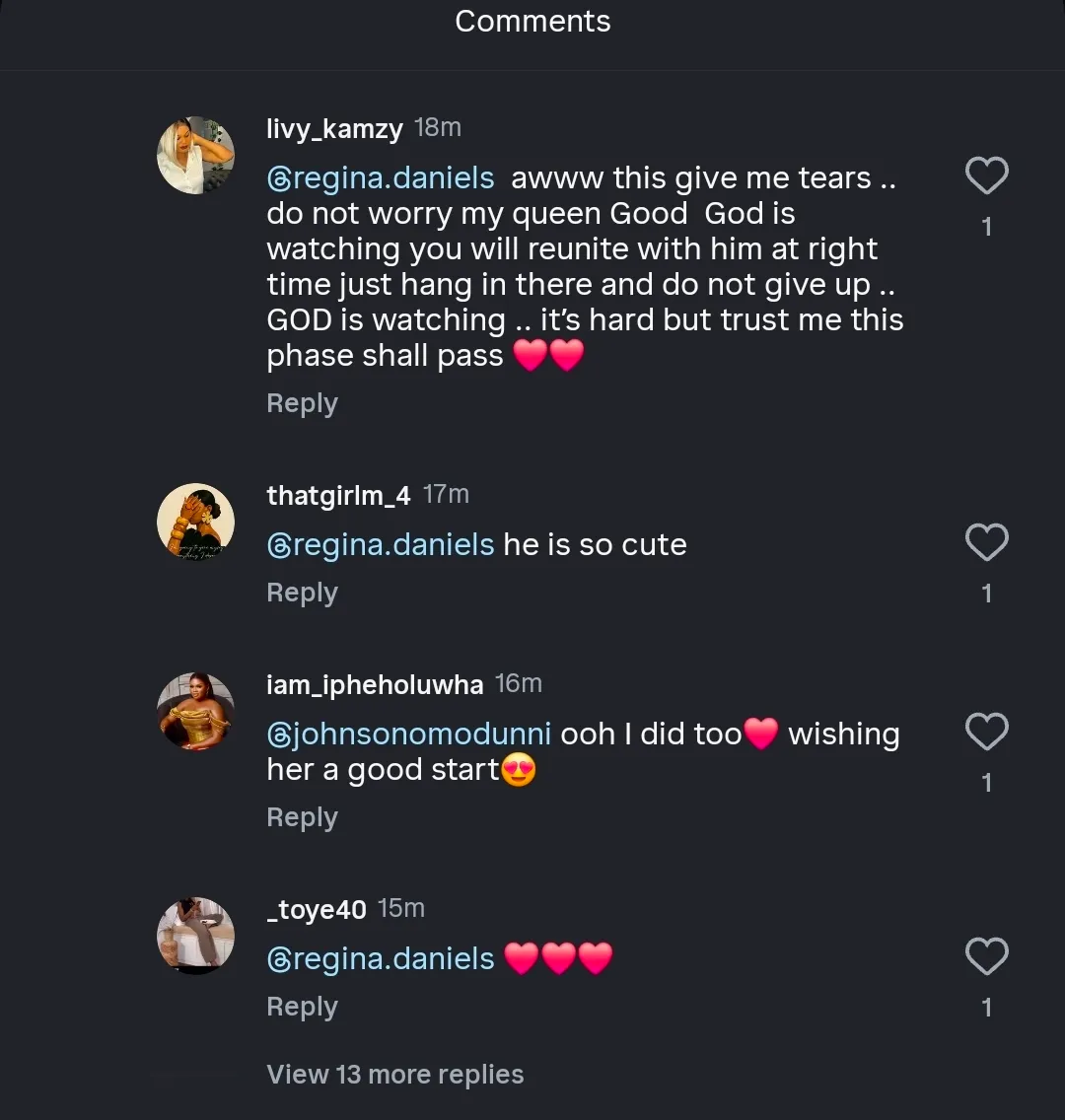Reply to iam_ipheholuwha's comment
The image size is (1065, 1120).
[x=302, y=817]
